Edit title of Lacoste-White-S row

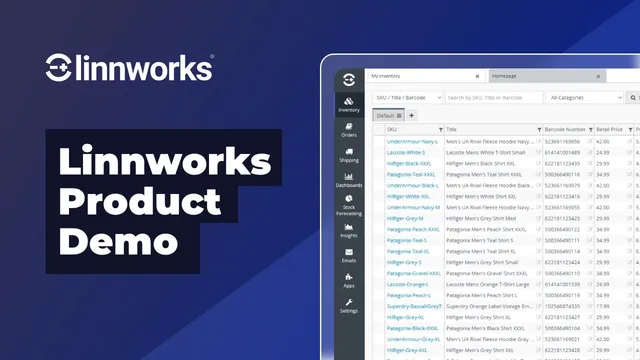click(x=538, y=152)
